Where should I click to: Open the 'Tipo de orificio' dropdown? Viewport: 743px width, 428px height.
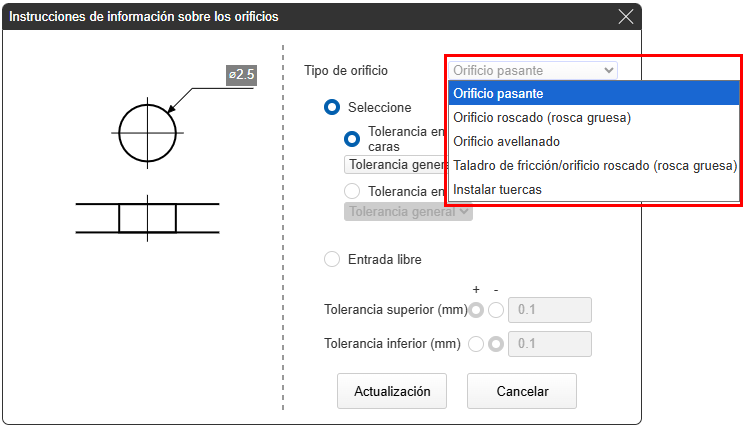click(x=532, y=70)
